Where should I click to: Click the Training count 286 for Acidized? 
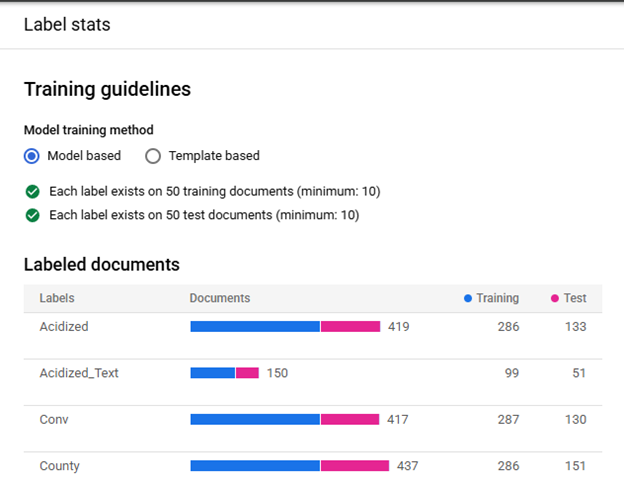tap(508, 327)
